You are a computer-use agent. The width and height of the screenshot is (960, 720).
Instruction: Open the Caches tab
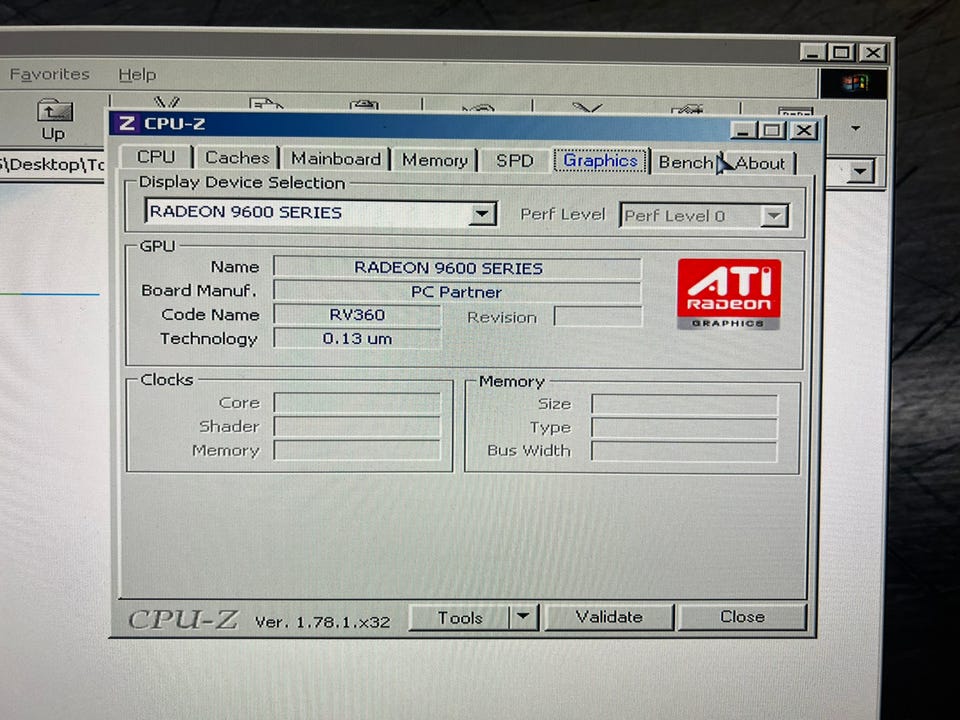[x=237, y=158]
